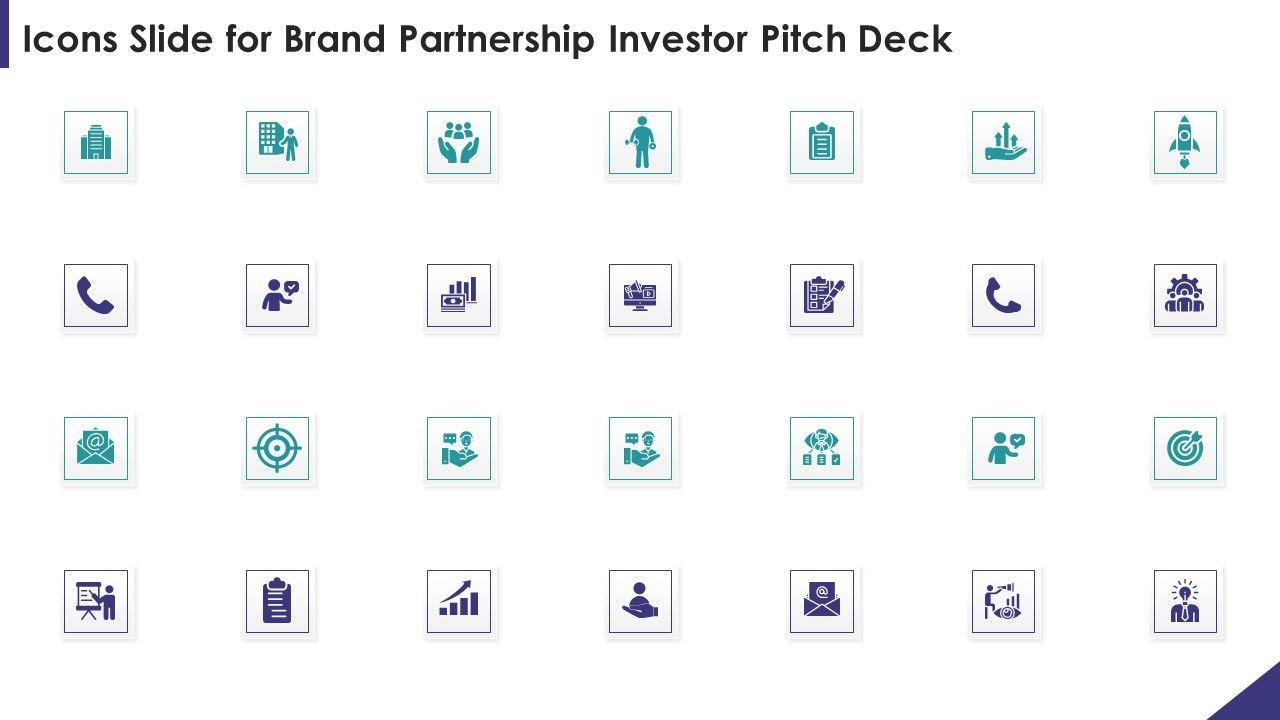This screenshot has height=720, width=1280.
Task: Click the checklist with pen icon
Action: [x=822, y=296]
